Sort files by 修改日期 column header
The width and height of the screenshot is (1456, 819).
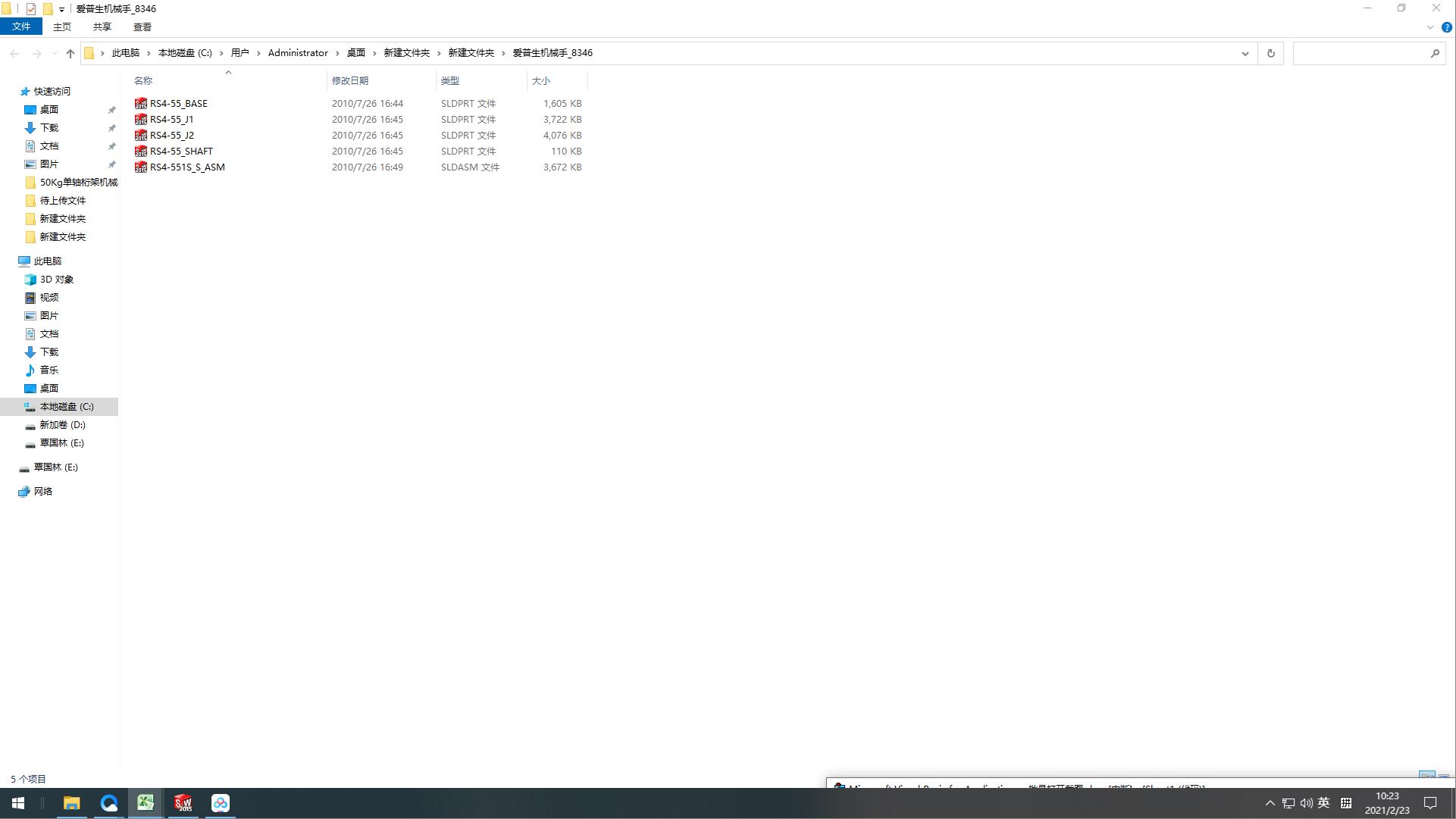point(349,80)
